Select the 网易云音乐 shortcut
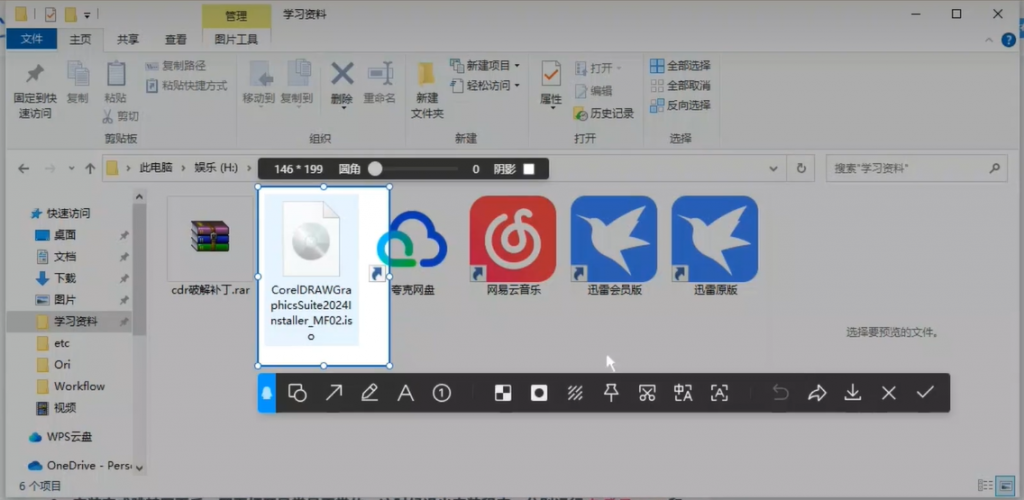This screenshot has width=1024, height=500. 513,248
